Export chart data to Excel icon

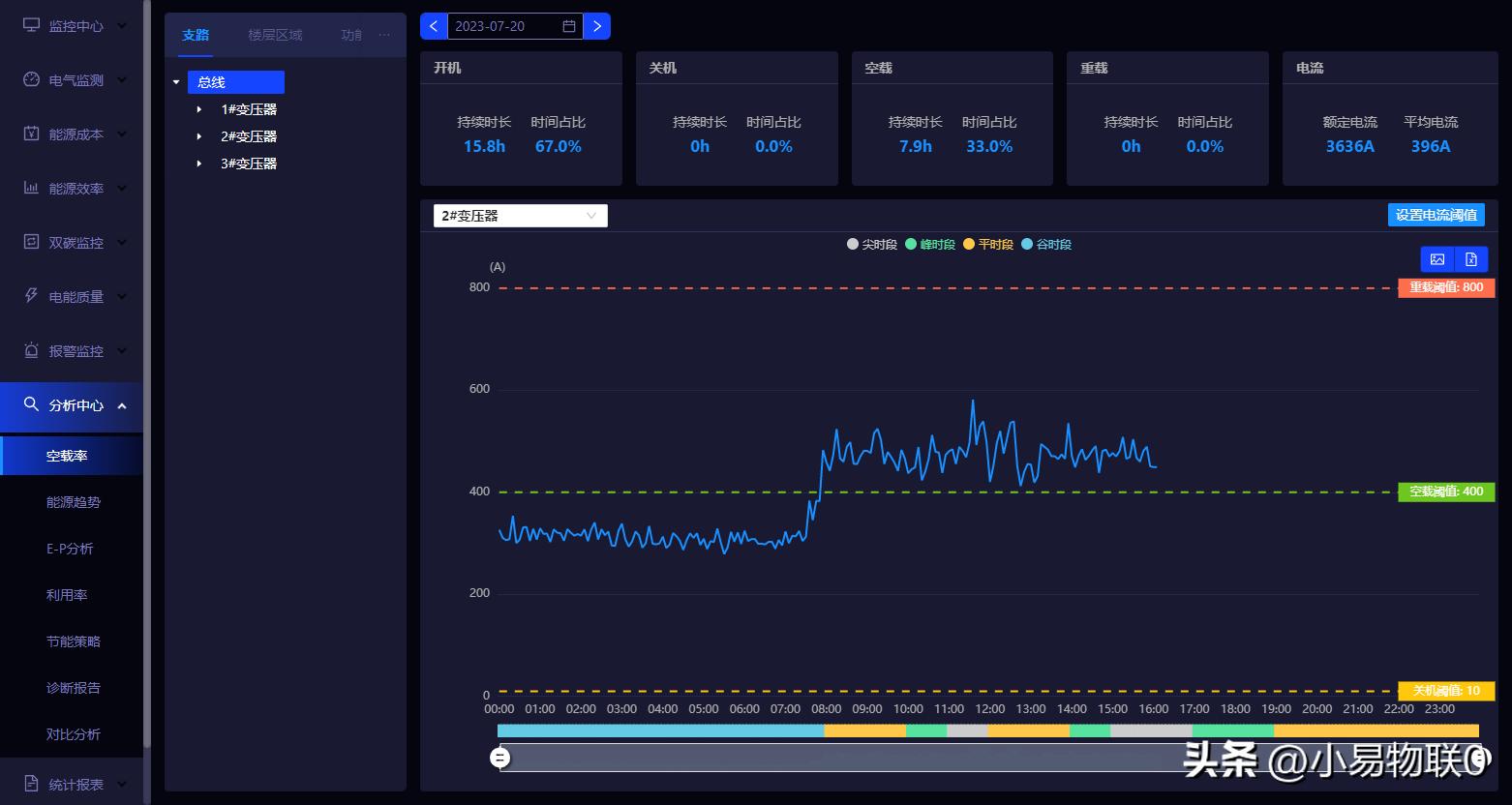[x=1470, y=259]
